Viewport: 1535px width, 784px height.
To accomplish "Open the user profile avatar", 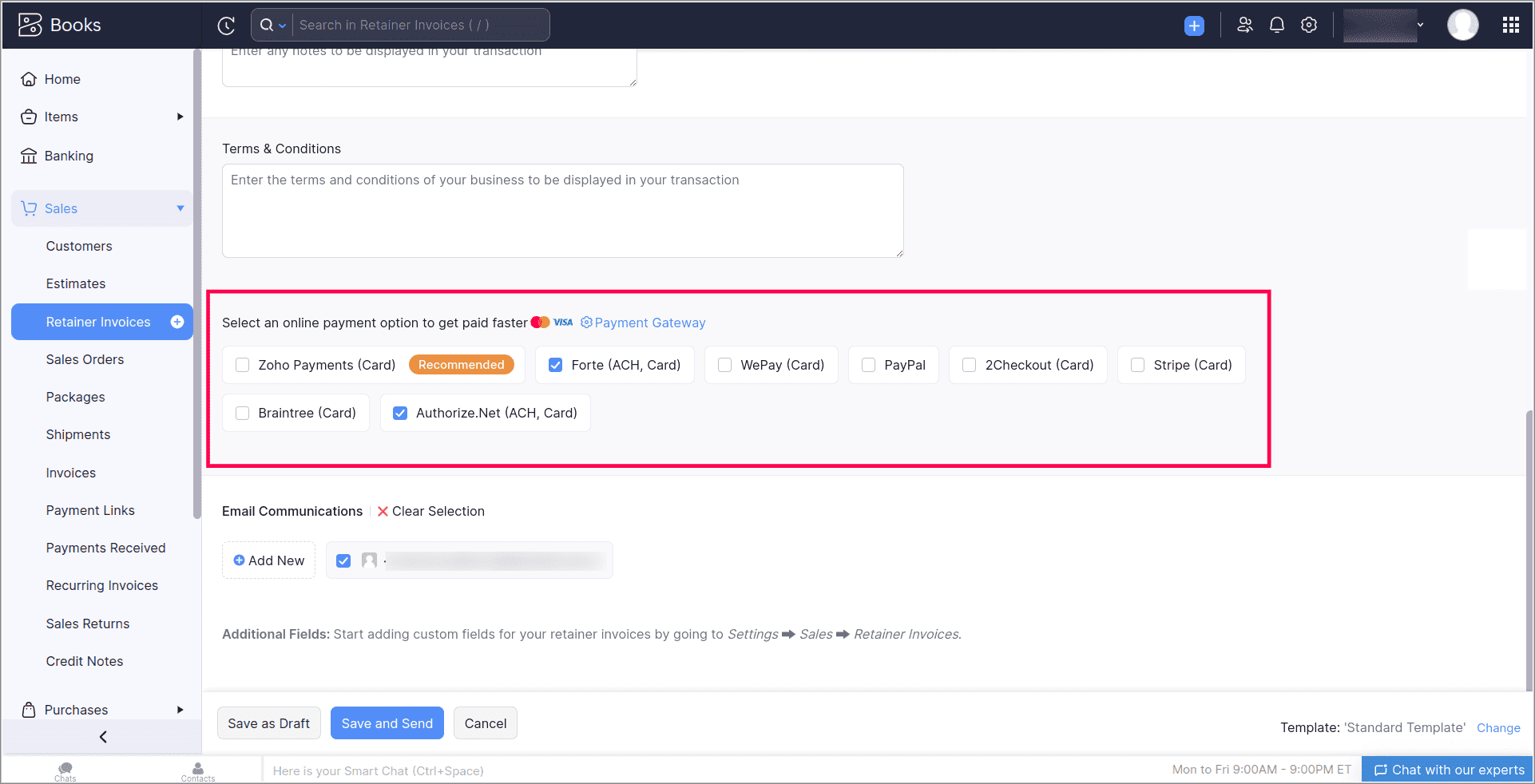I will 1463,25.
